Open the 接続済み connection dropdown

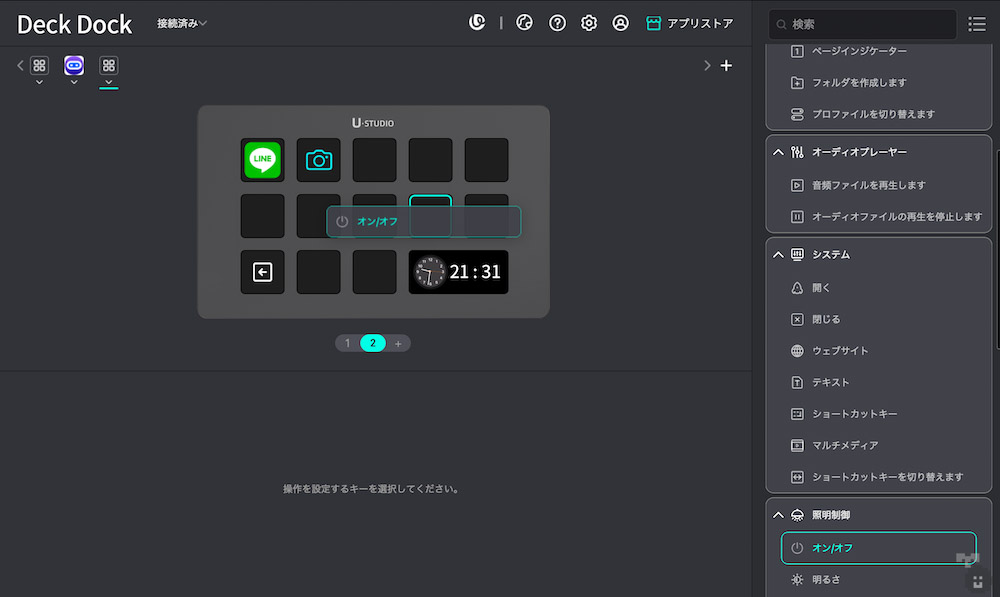(182, 24)
